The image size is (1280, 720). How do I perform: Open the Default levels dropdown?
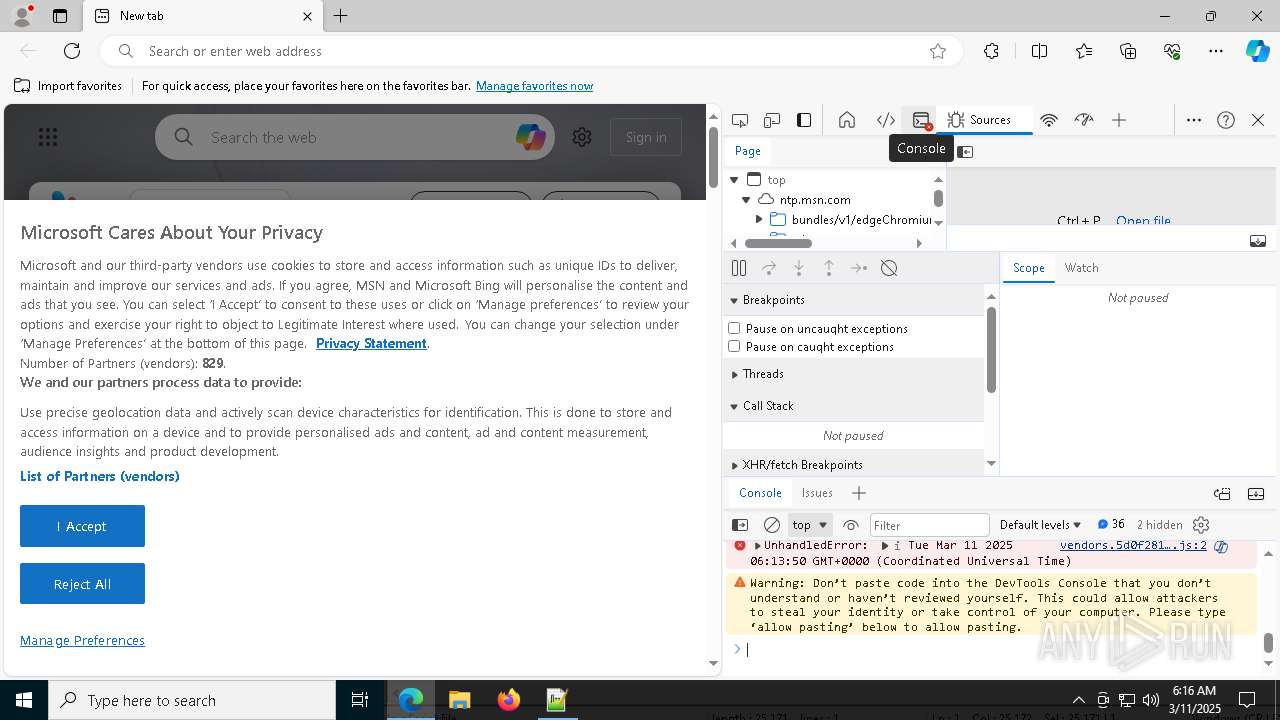pos(1040,525)
